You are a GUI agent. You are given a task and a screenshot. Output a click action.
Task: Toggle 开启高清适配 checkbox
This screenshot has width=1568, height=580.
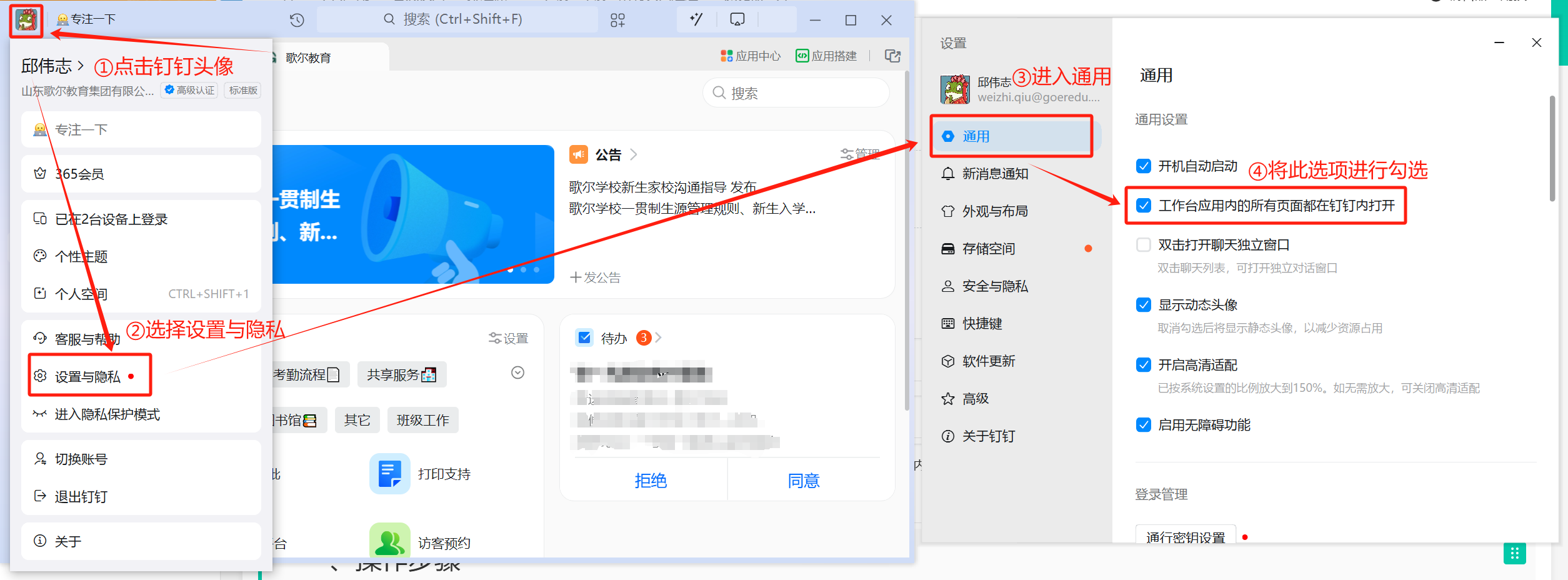coord(1144,365)
